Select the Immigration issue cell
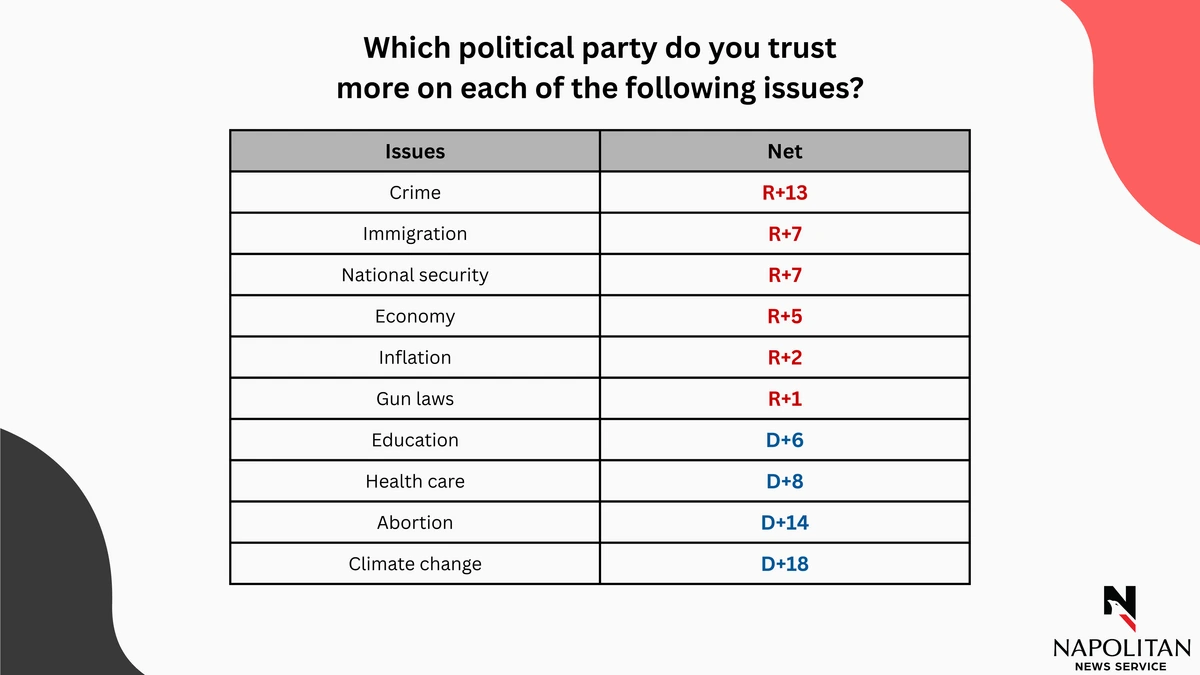1200x675 pixels. (415, 234)
